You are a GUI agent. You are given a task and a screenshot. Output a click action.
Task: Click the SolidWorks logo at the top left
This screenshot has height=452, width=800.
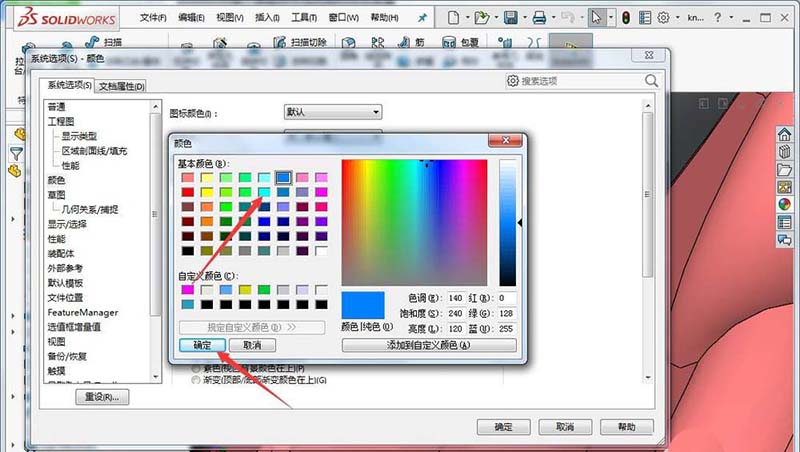coord(66,19)
